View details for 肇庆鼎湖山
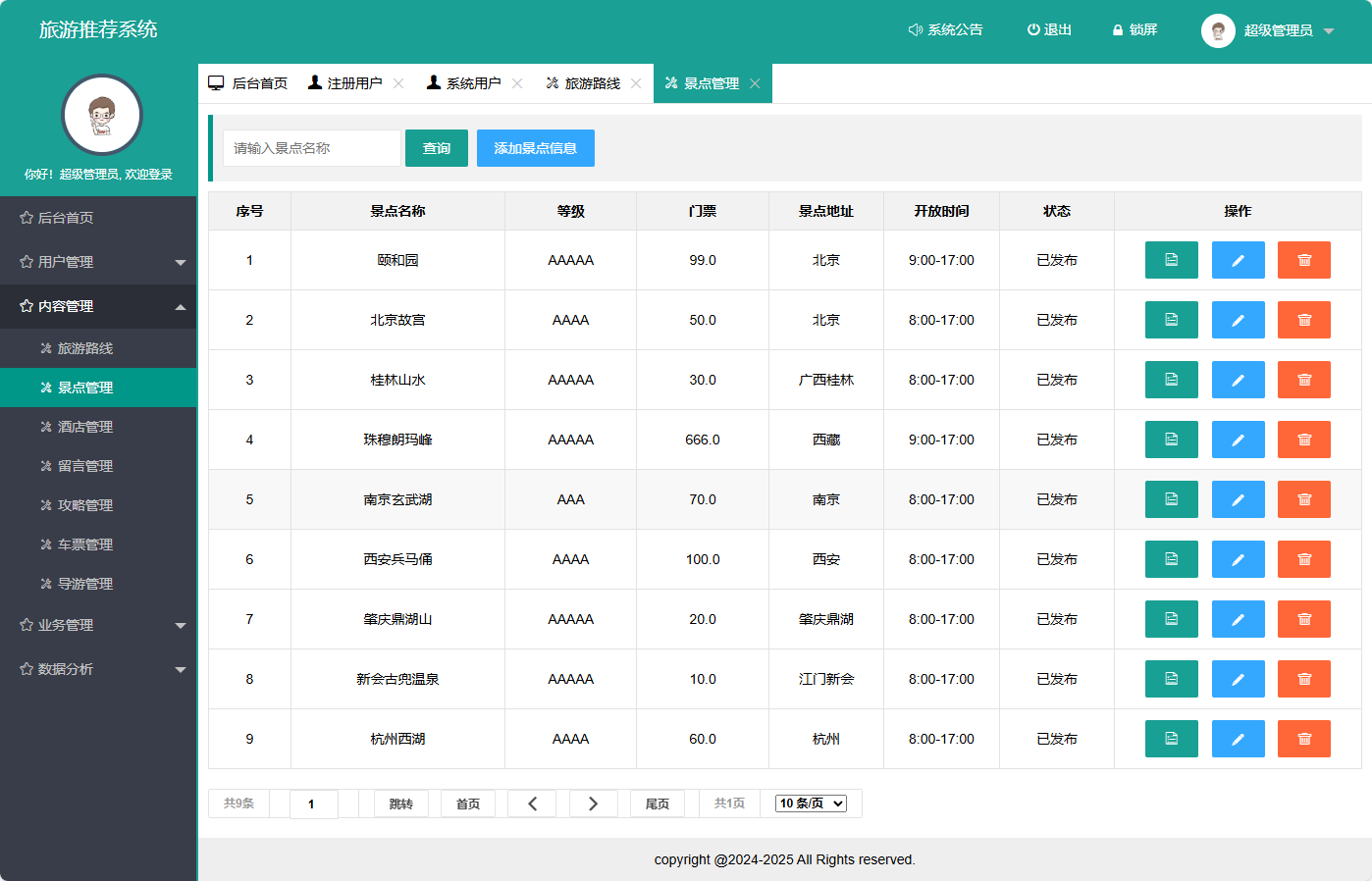1372x881 pixels. click(1171, 619)
